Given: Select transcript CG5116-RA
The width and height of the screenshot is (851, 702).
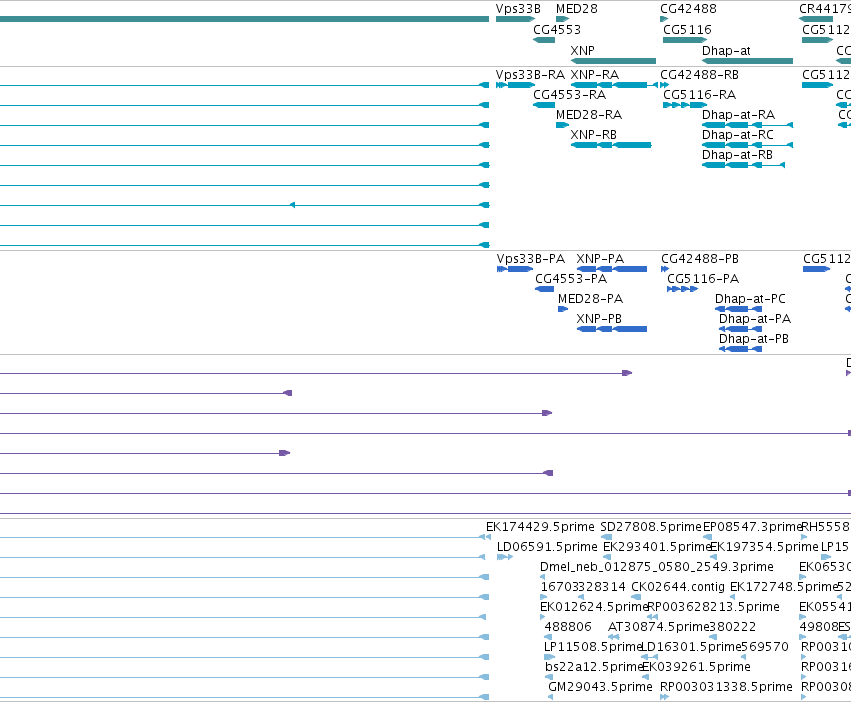Looking at the screenshot, I should [x=700, y=94].
